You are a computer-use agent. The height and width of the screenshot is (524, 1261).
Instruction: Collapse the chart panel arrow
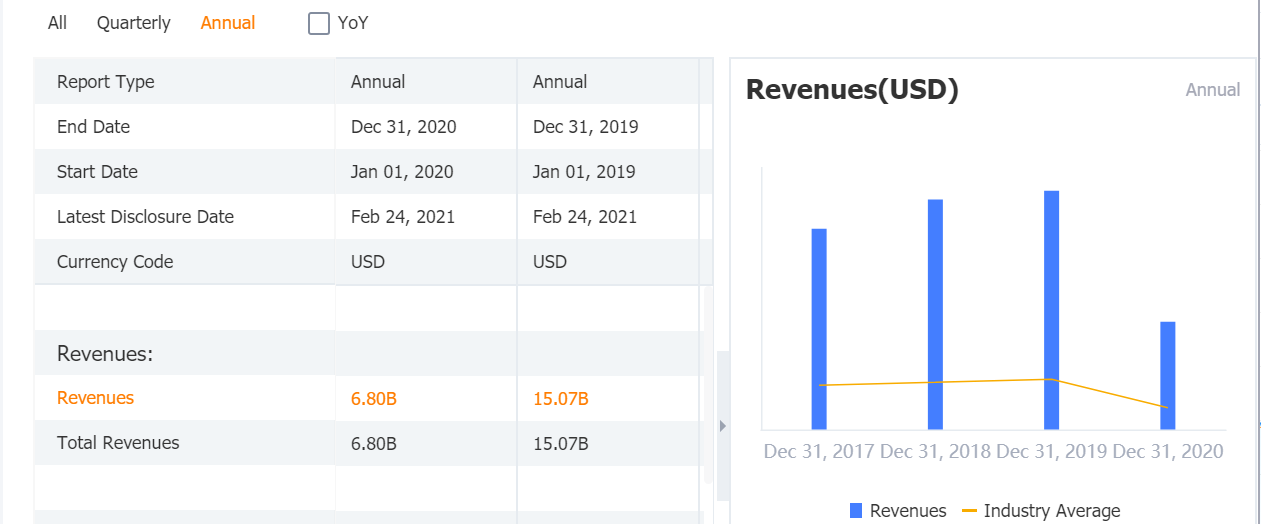pos(722,426)
